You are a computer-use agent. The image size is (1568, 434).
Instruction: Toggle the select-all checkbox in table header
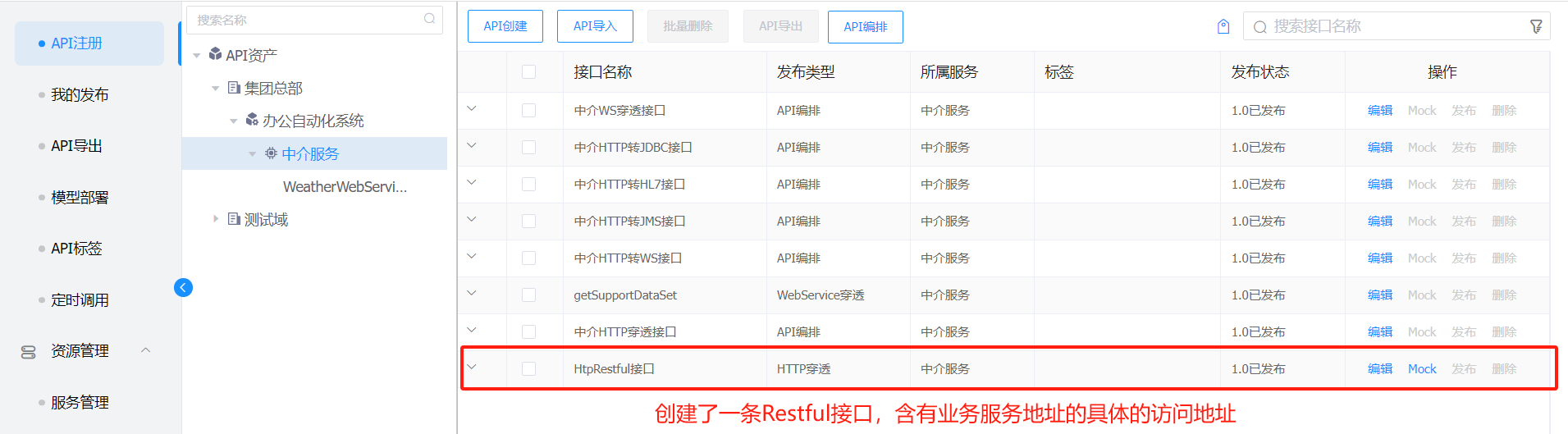point(528,72)
